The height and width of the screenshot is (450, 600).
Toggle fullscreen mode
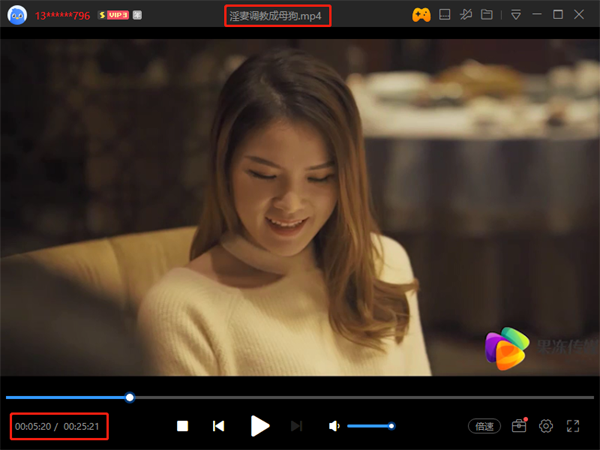coord(573,426)
